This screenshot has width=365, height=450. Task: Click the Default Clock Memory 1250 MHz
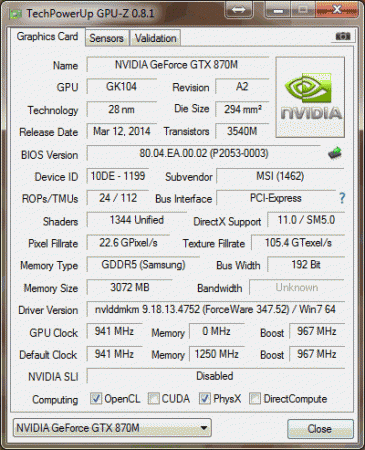tap(217, 354)
